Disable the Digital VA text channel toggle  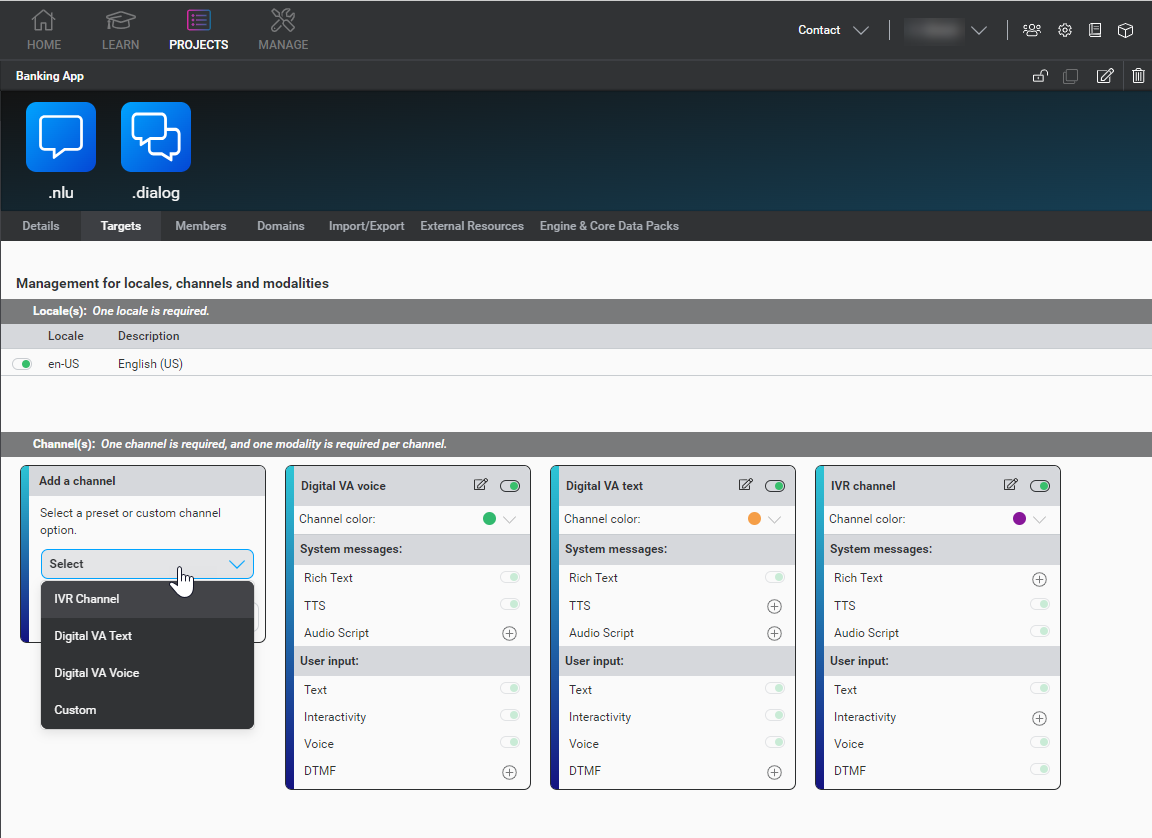coord(775,486)
